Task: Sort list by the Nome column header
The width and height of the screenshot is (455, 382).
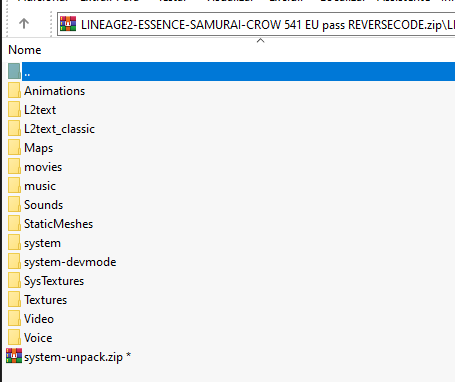Action: tap(25, 50)
